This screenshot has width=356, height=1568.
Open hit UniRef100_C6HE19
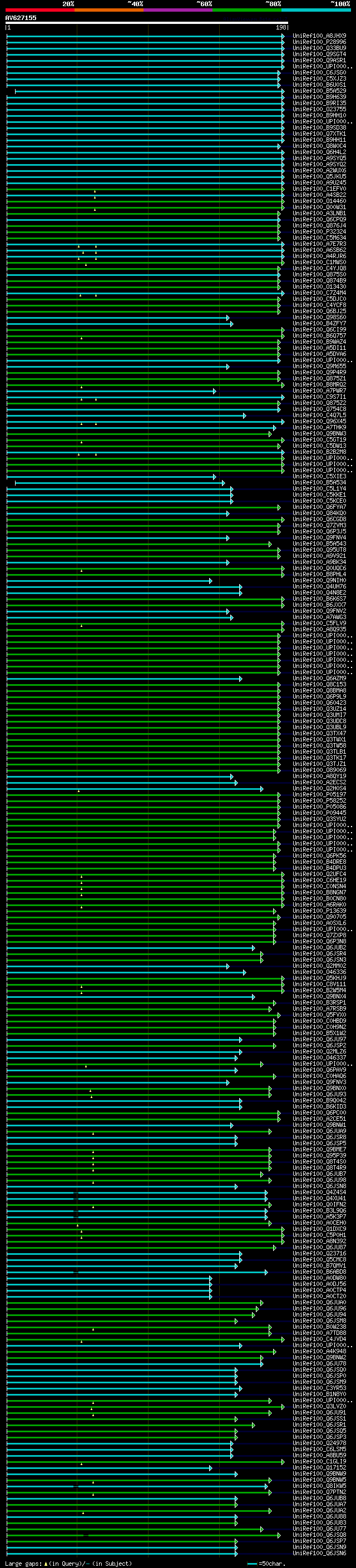tap(319, 880)
